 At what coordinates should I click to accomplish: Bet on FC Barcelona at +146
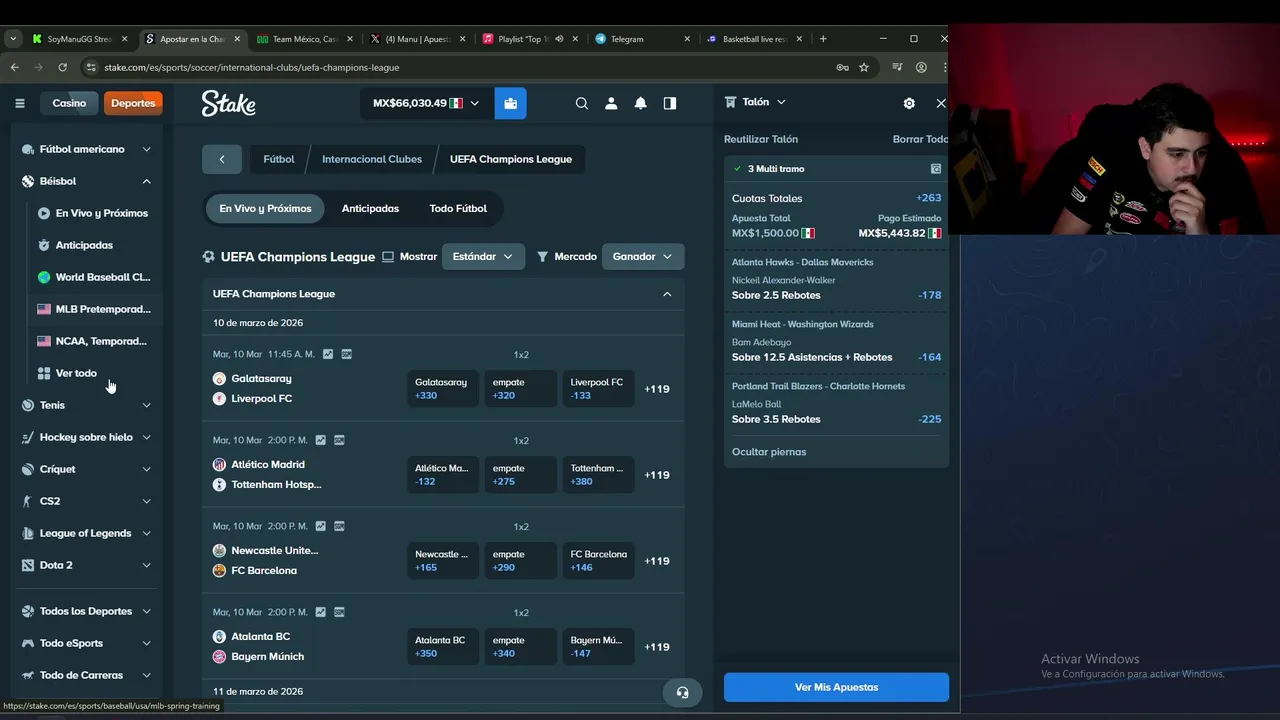click(598, 561)
